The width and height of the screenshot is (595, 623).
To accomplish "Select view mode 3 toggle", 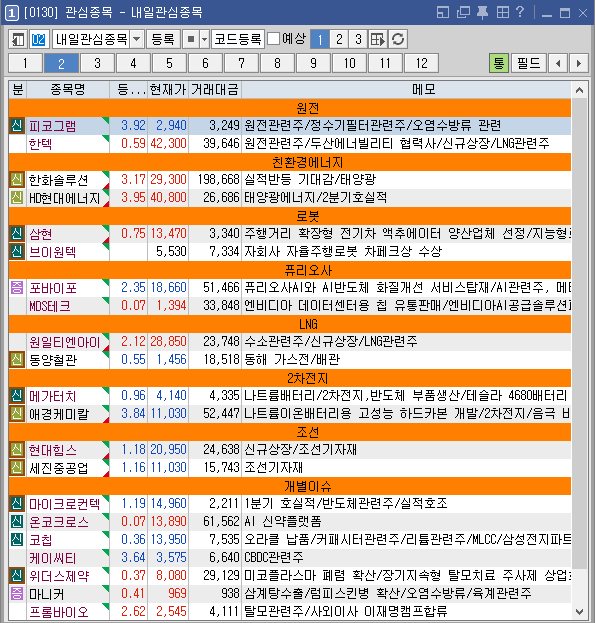I will pyautogui.click(x=358, y=39).
